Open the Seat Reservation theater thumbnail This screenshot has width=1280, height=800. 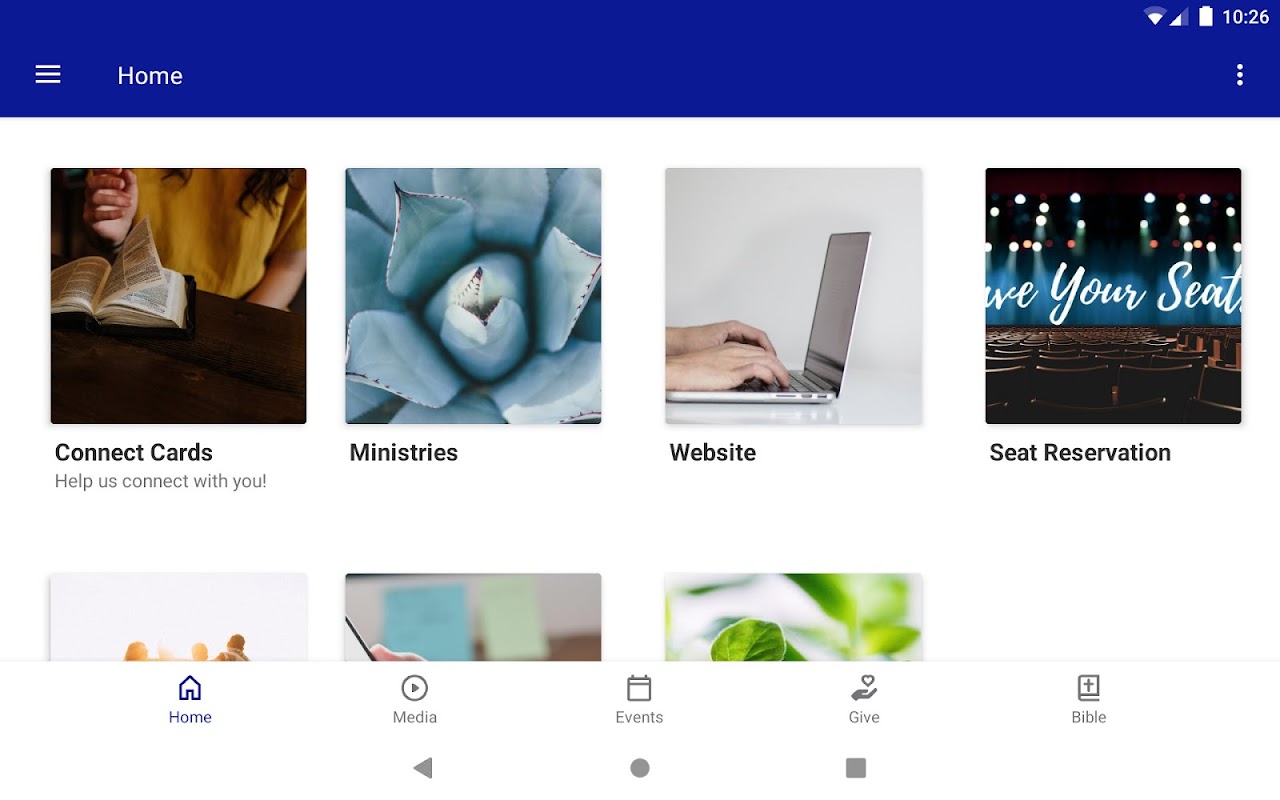pyautogui.click(x=1113, y=296)
